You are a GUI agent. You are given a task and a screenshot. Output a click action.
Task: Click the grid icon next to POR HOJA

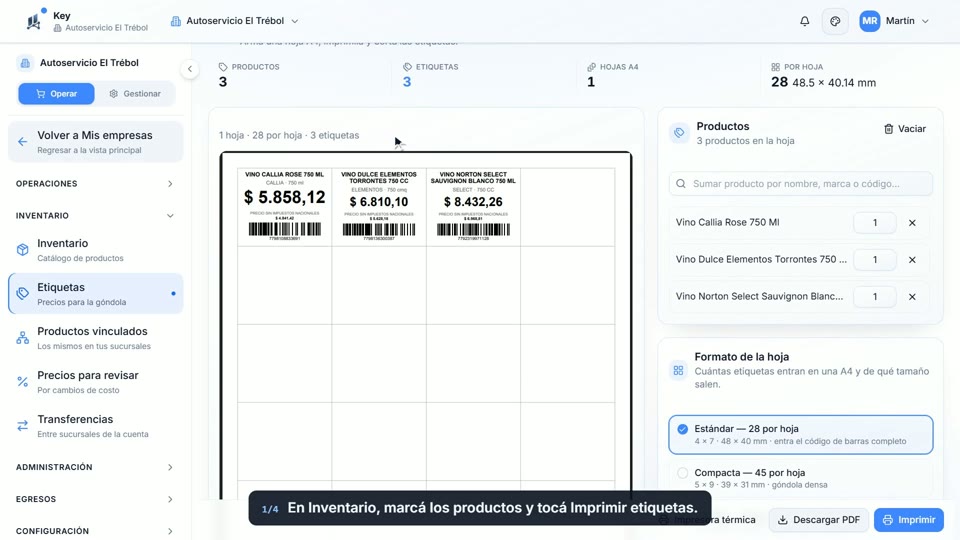tap(775, 67)
